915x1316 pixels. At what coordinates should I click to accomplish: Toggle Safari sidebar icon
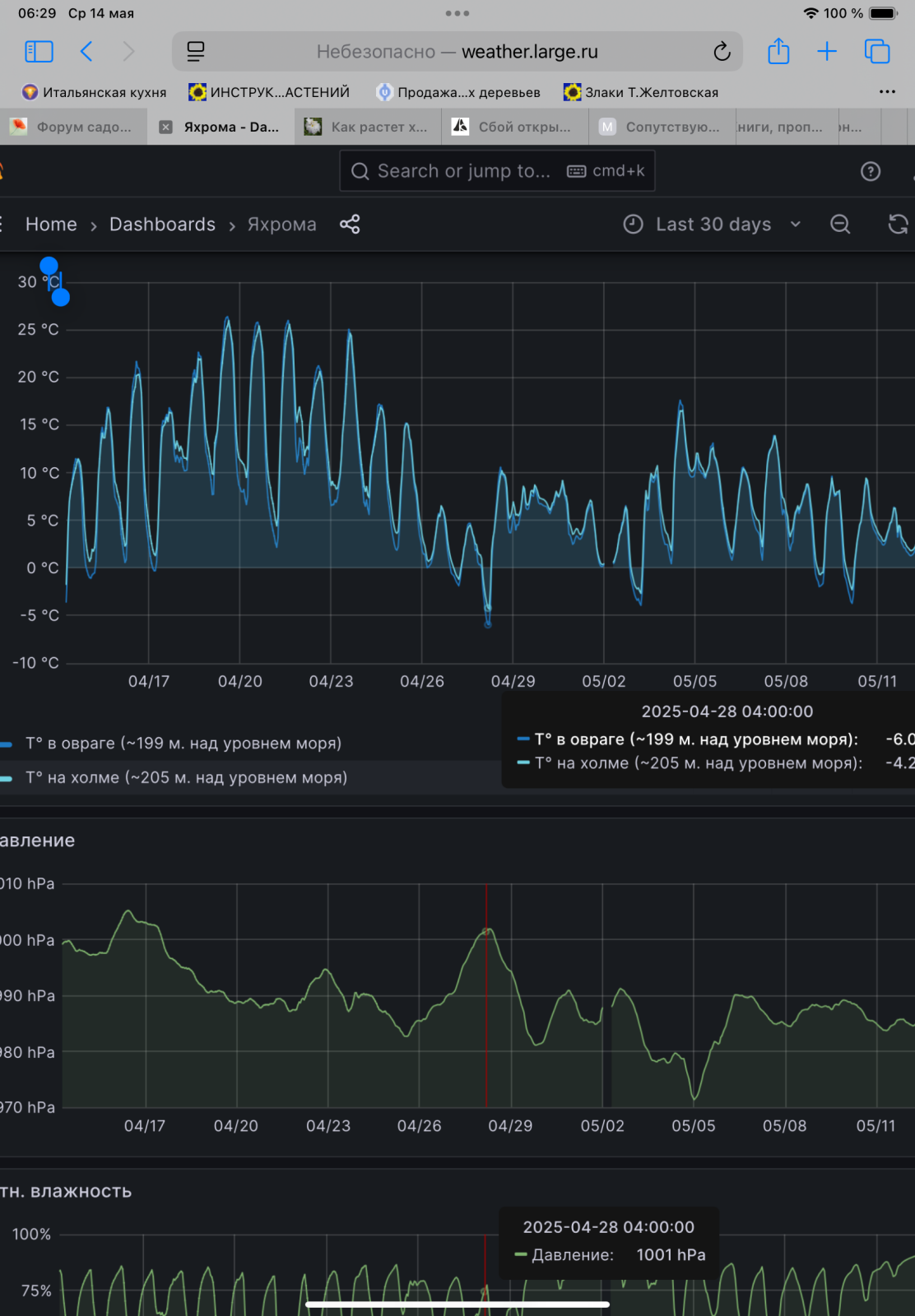[39, 52]
